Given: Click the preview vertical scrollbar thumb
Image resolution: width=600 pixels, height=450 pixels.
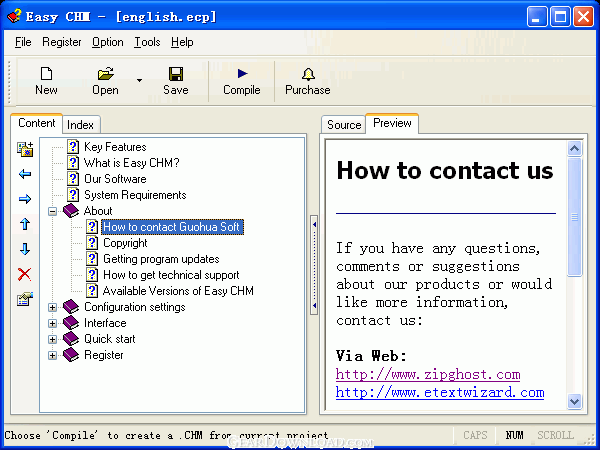Looking at the screenshot, I should (574, 217).
